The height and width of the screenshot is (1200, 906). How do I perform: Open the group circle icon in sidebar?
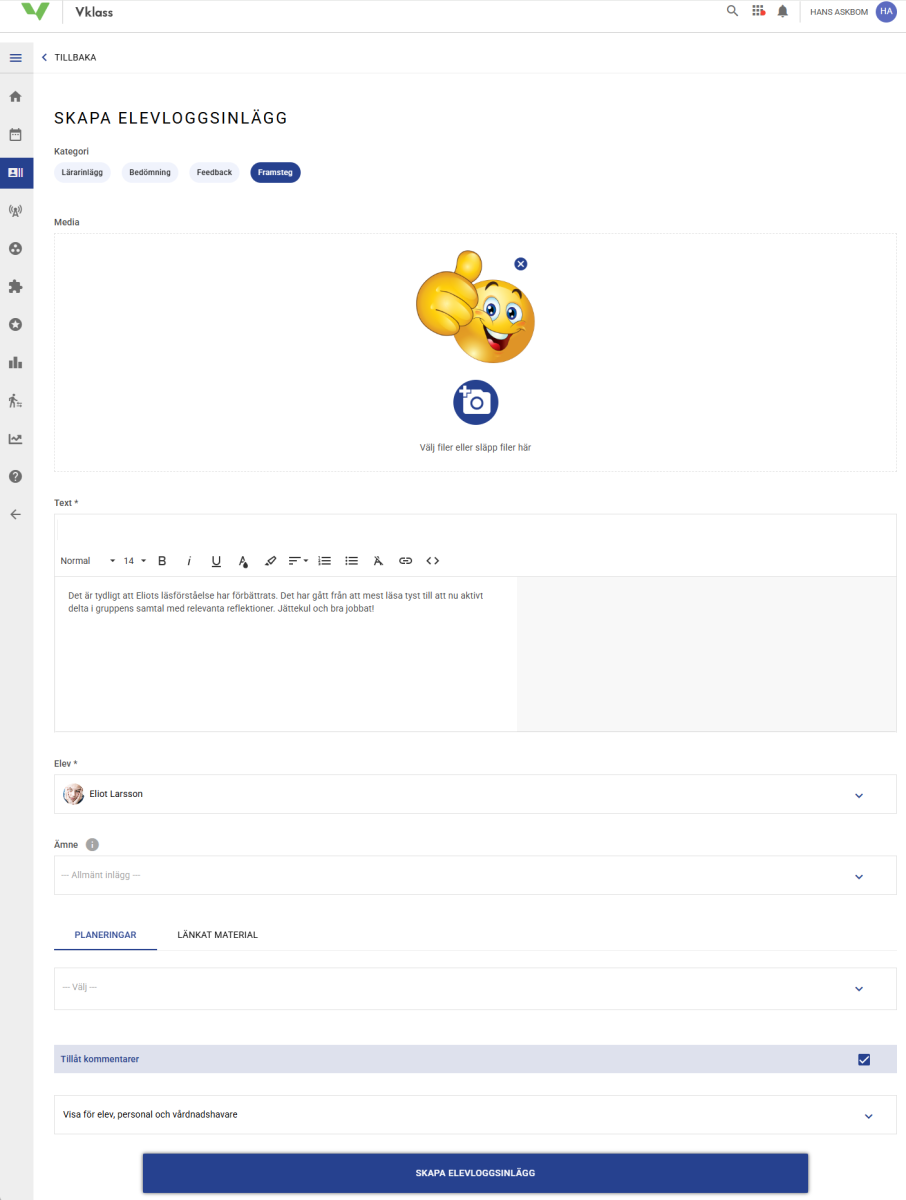[15, 248]
